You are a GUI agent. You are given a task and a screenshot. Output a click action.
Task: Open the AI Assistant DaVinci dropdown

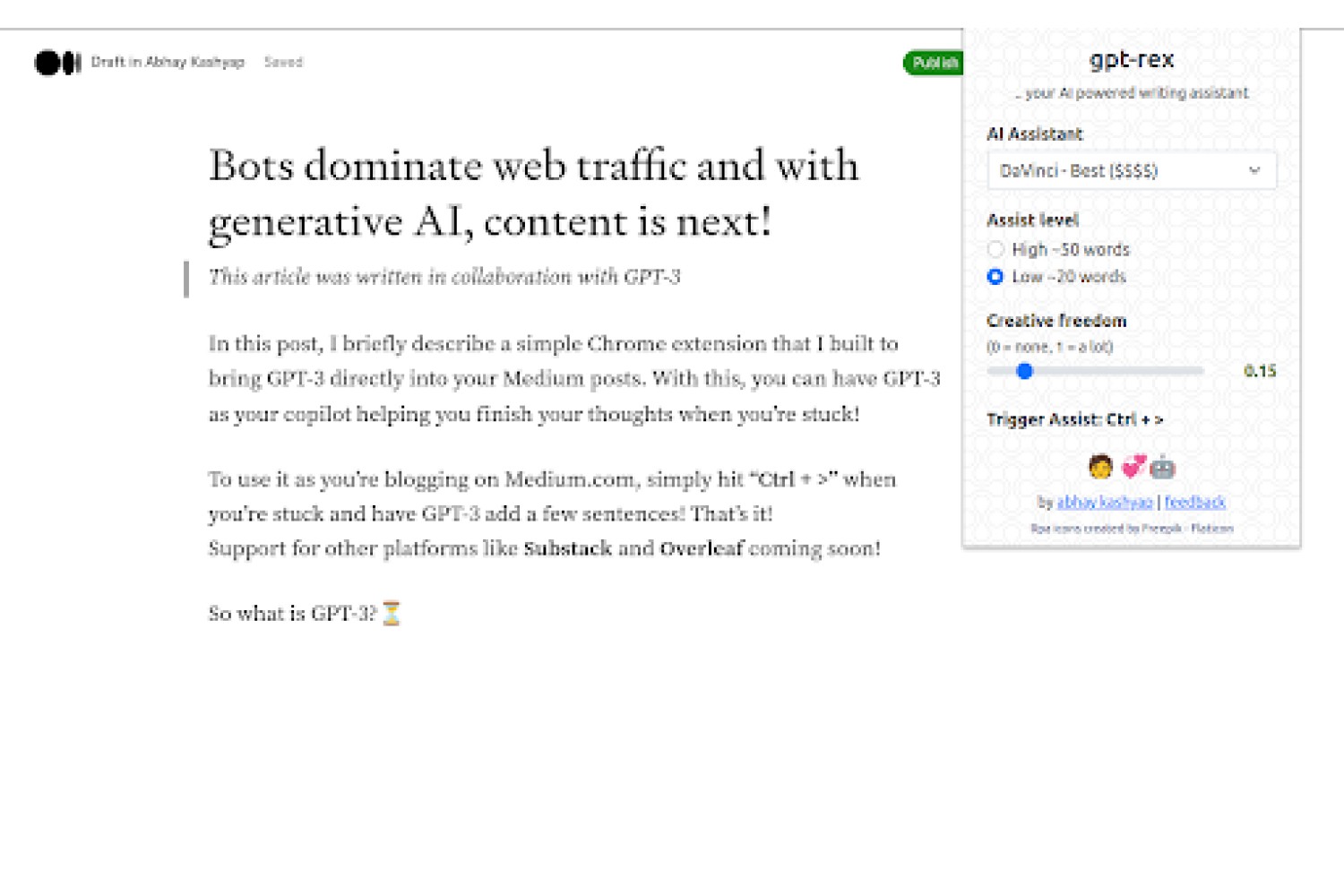(x=1132, y=170)
